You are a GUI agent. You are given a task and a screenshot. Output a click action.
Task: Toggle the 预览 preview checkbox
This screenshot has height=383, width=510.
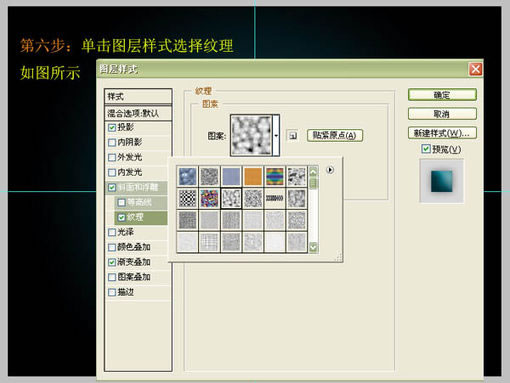pyautogui.click(x=426, y=149)
